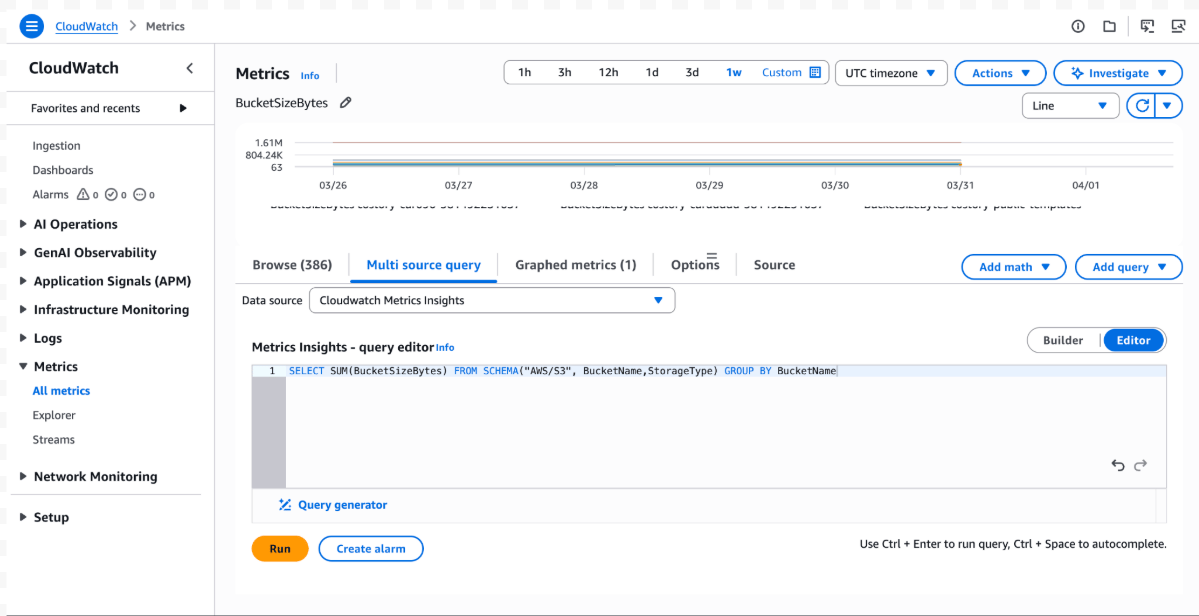Go to Dashboards in sidebar
The height and width of the screenshot is (616, 1199).
(x=63, y=170)
